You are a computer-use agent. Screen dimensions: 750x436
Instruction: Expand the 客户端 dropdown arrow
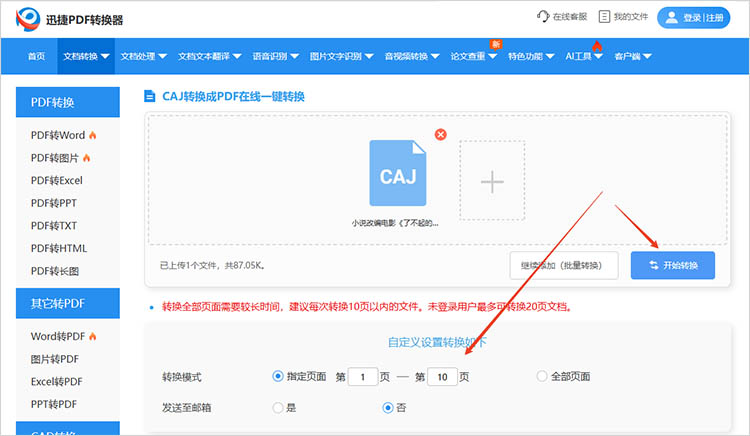click(648, 56)
